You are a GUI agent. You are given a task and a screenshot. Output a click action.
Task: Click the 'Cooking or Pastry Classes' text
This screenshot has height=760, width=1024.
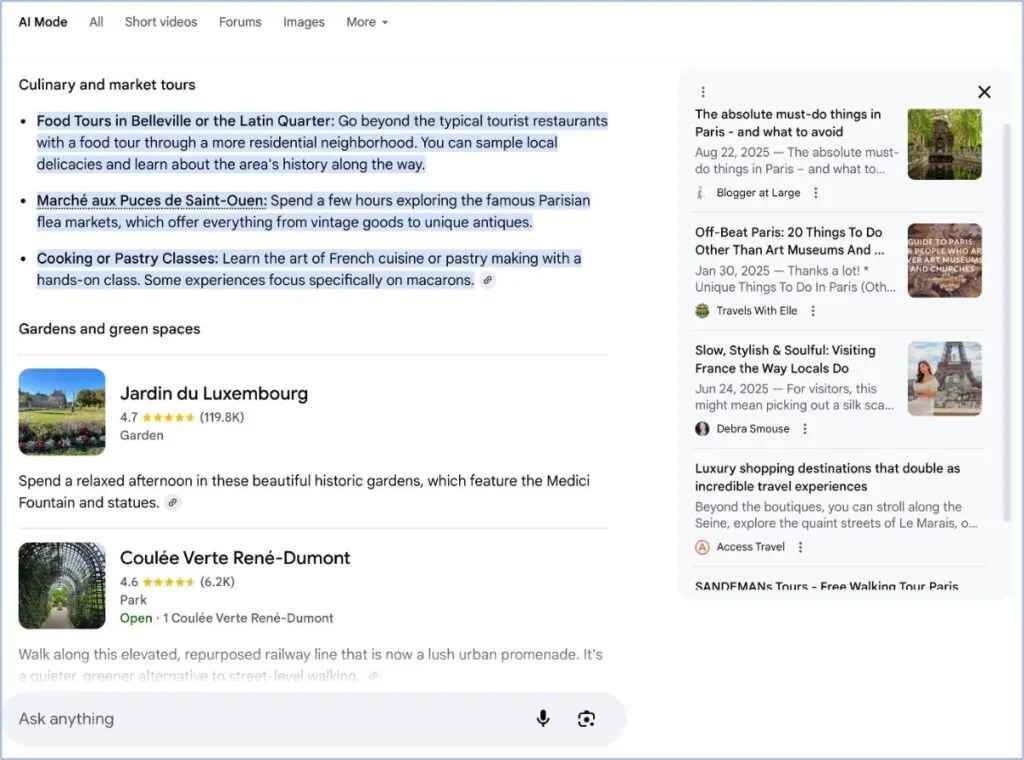coord(127,259)
